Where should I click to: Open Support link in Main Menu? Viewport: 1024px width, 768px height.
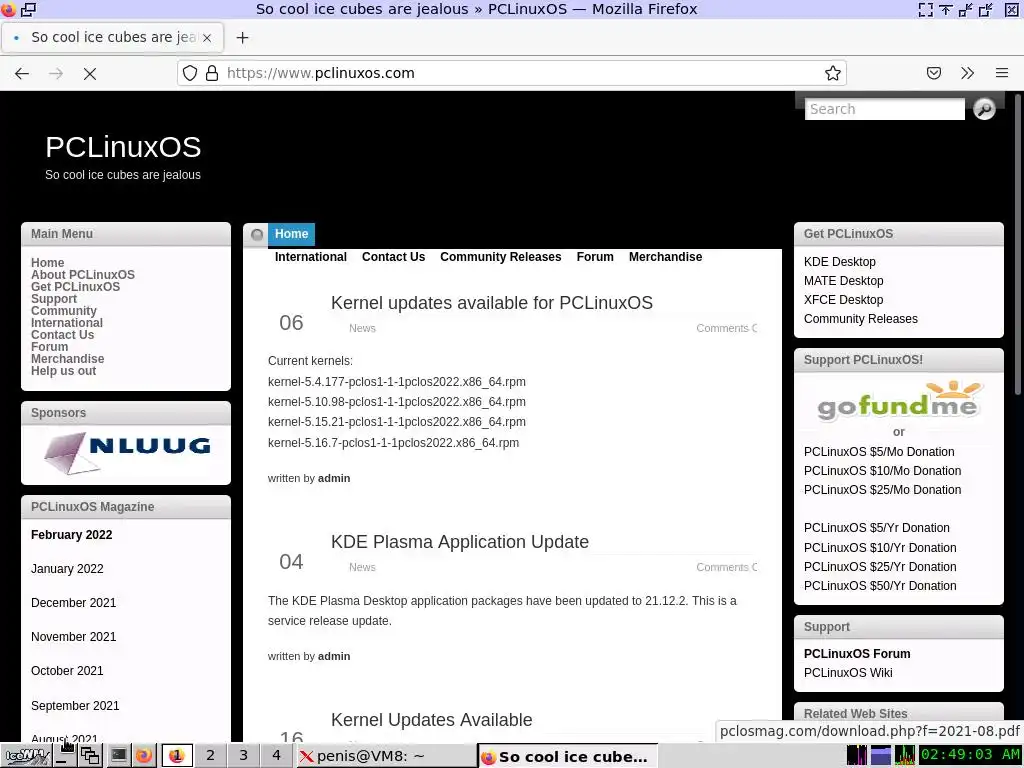(54, 298)
